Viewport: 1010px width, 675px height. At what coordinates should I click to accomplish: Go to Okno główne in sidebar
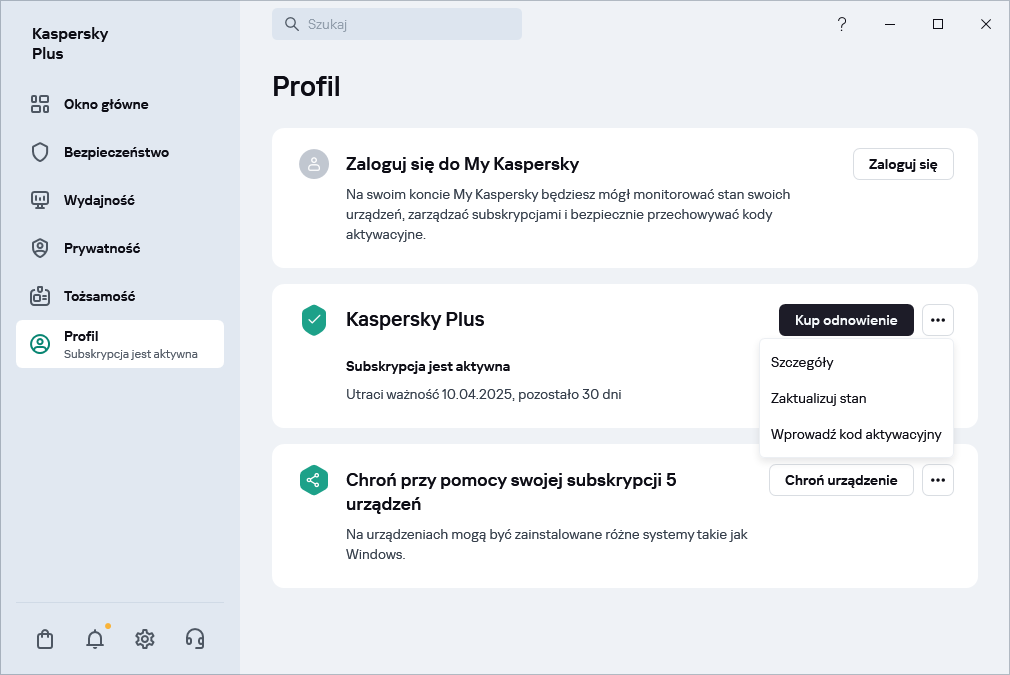click(x=106, y=104)
